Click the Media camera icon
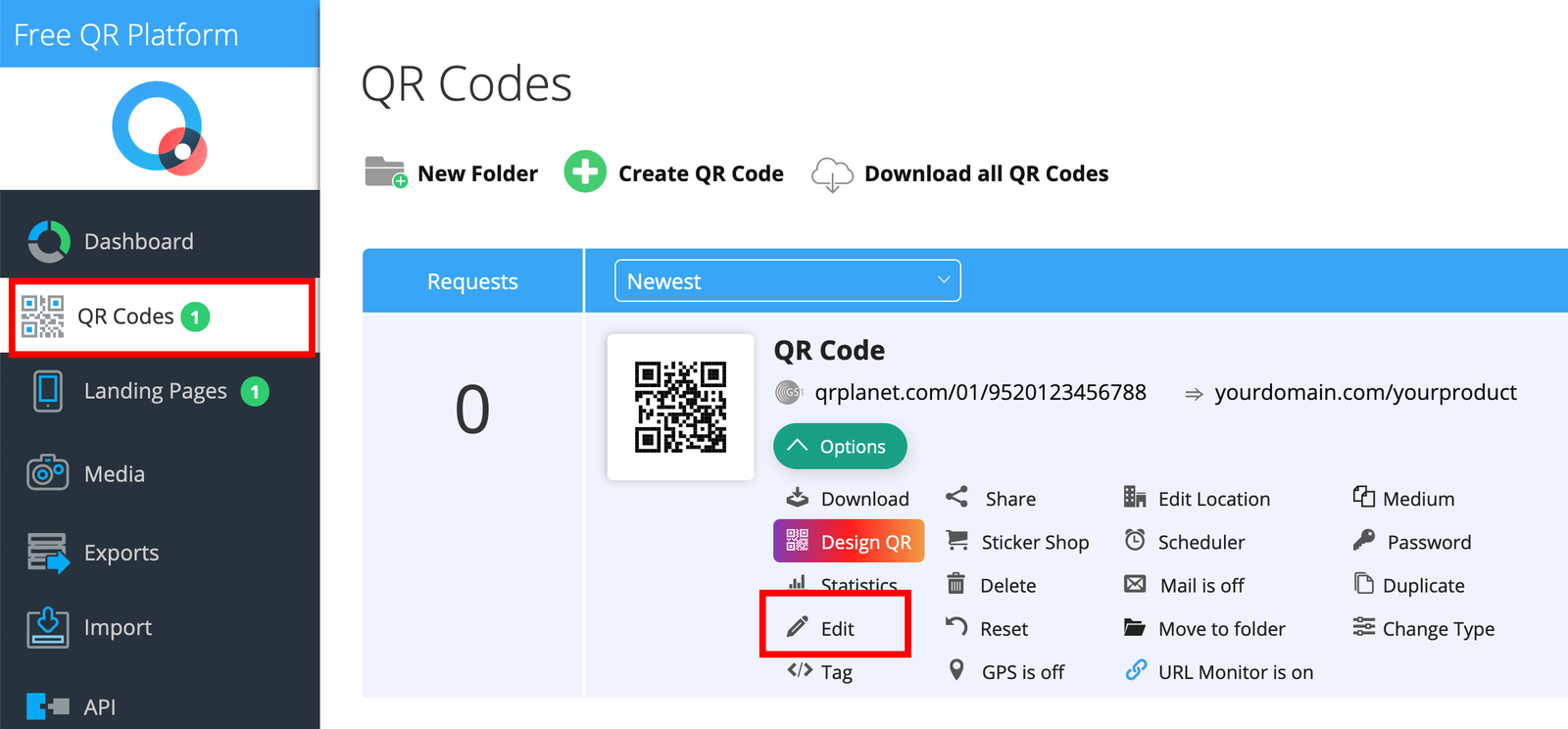The width and height of the screenshot is (1568, 729). click(47, 472)
